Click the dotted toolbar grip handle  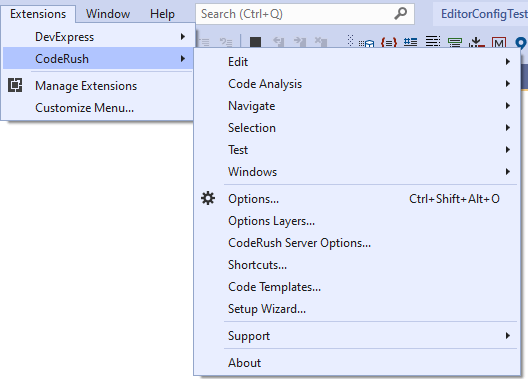[350, 41]
